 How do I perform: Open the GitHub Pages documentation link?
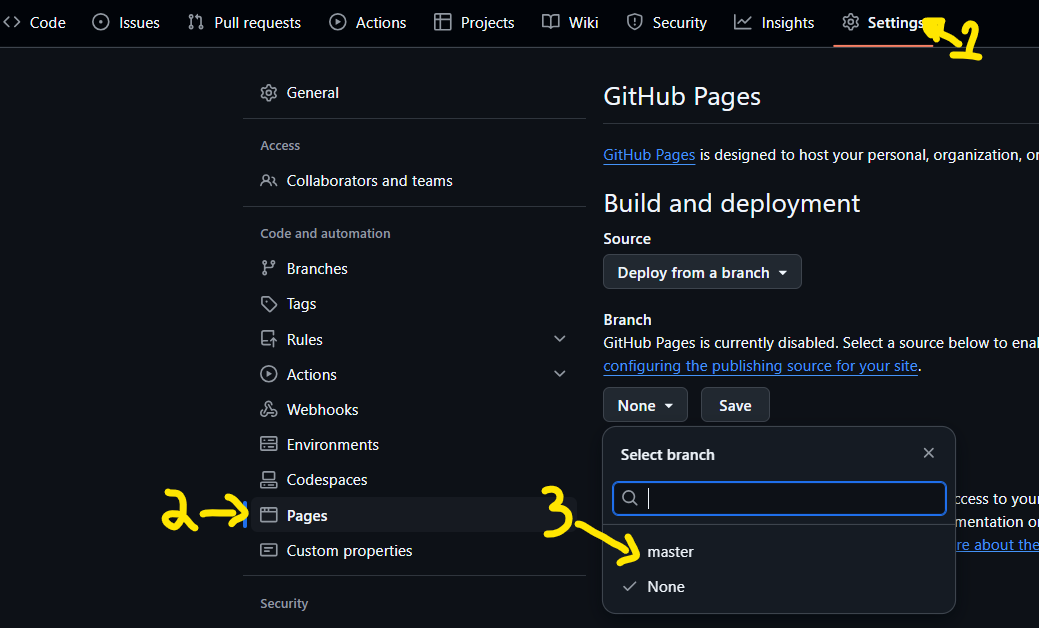[x=649, y=155]
